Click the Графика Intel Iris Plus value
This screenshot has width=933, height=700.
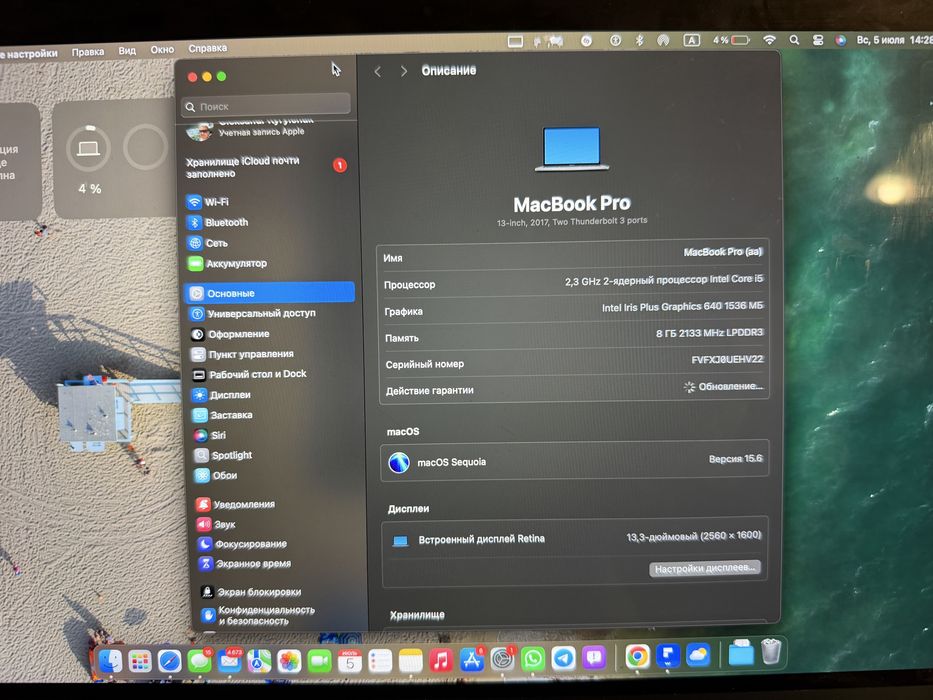coord(682,307)
